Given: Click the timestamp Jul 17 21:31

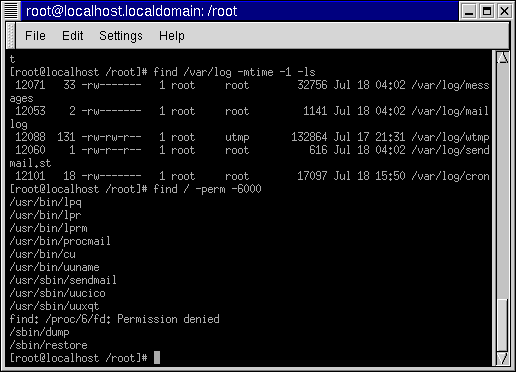Looking at the screenshot, I should coord(369,137).
